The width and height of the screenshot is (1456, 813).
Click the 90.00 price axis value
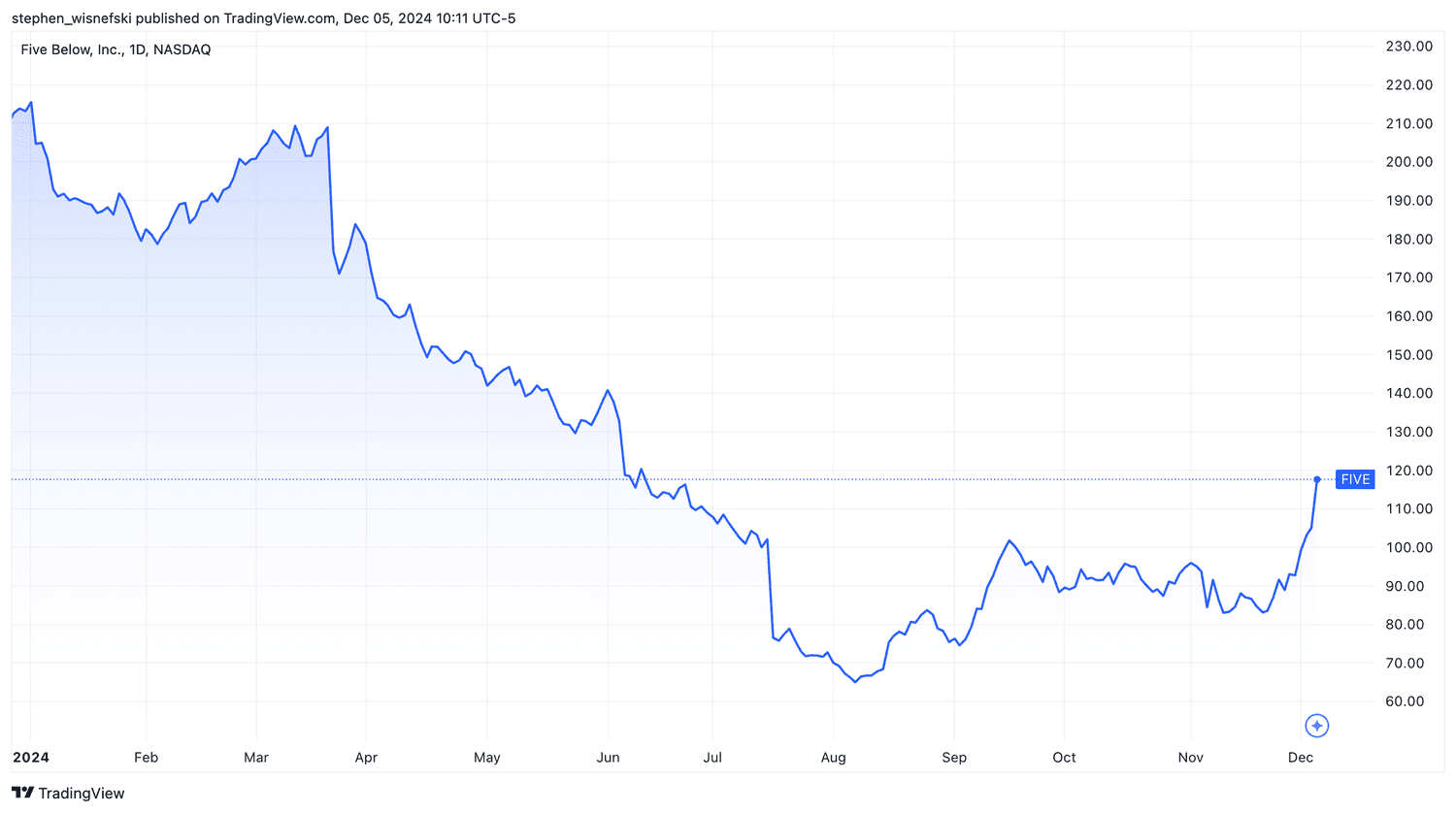tap(1405, 586)
